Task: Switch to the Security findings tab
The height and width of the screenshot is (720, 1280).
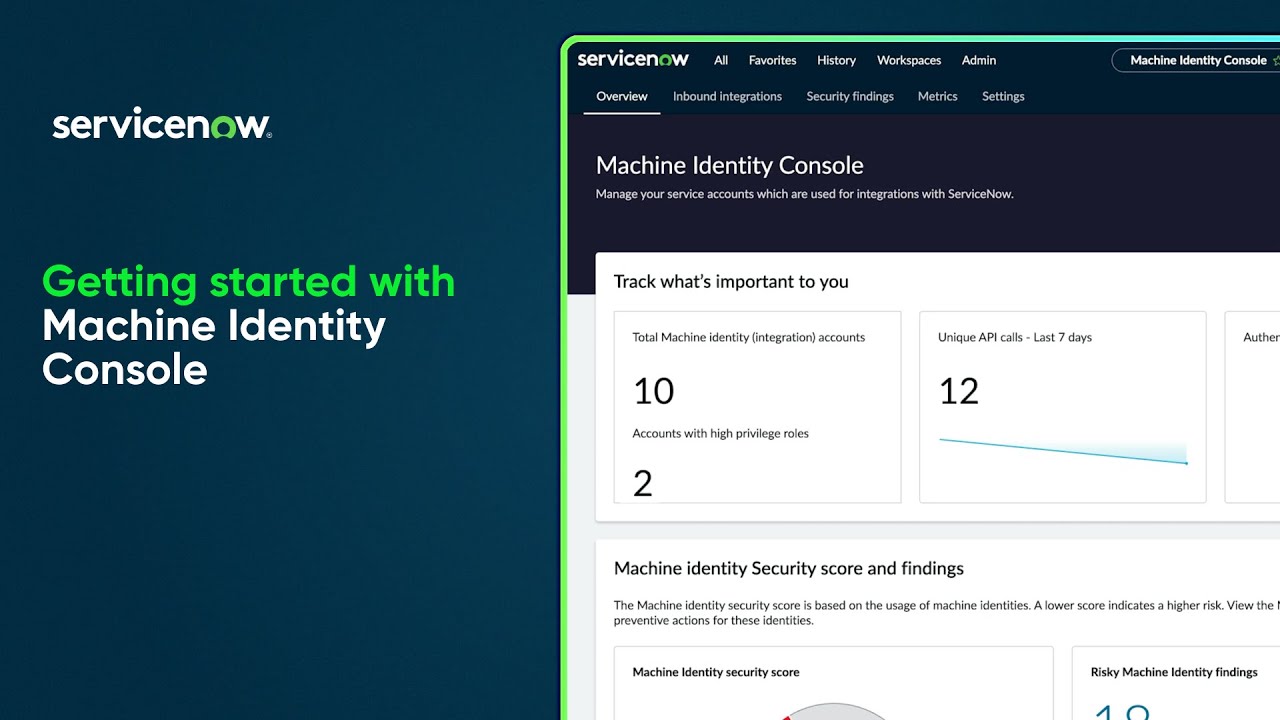Action: pos(850,96)
